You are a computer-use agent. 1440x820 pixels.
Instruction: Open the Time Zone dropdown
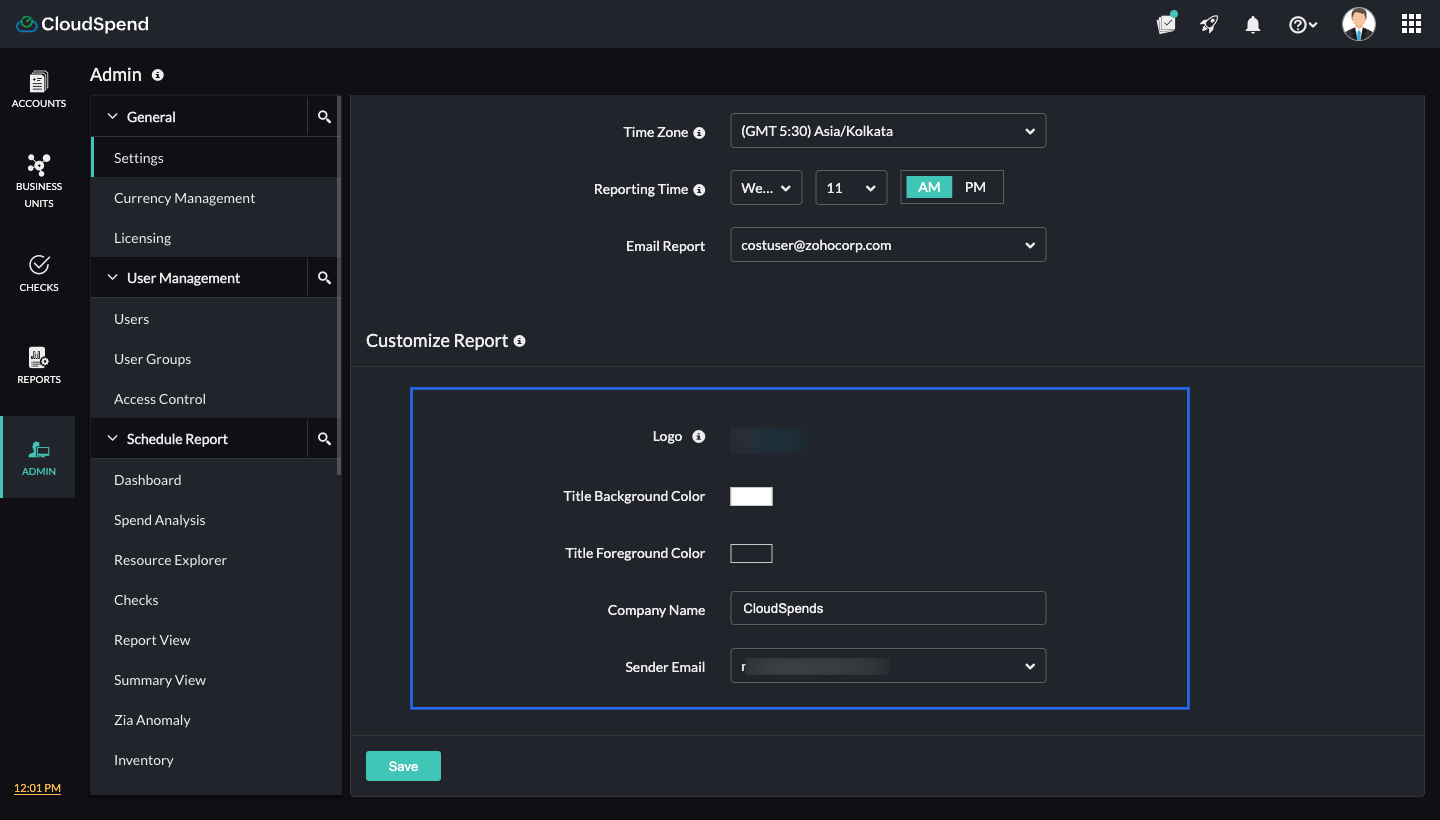click(x=887, y=130)
